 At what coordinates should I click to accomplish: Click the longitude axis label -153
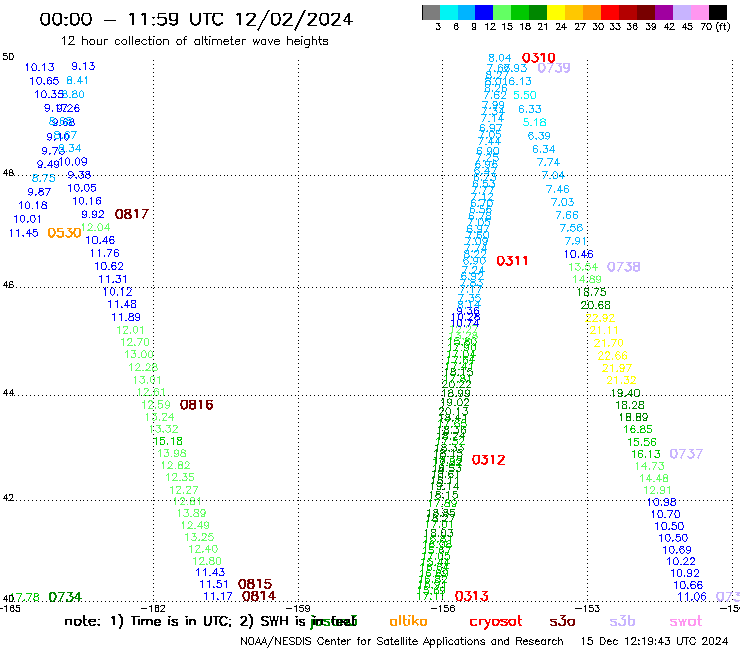tap(588, 608)
